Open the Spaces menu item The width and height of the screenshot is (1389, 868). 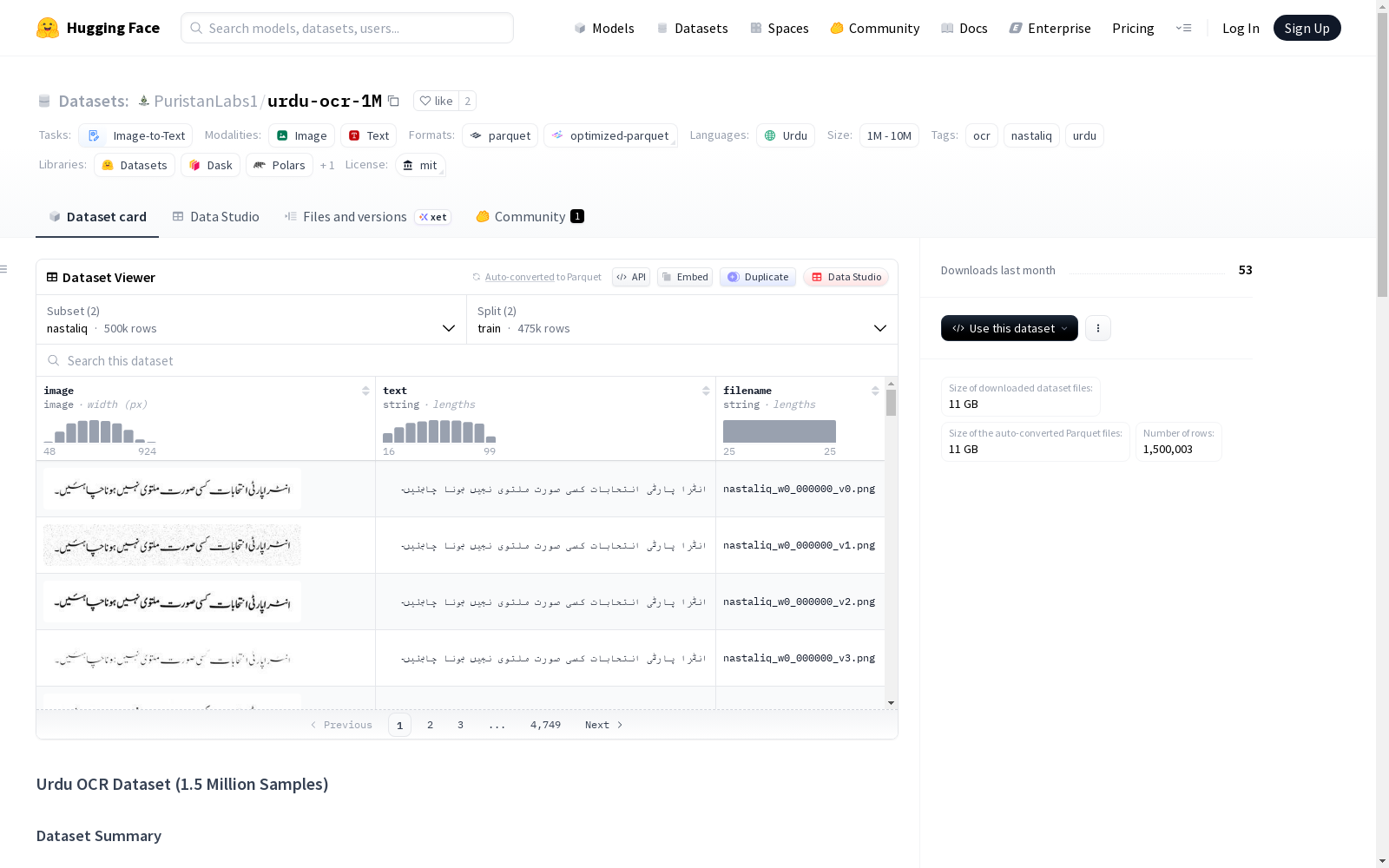(x=780, y=28)
